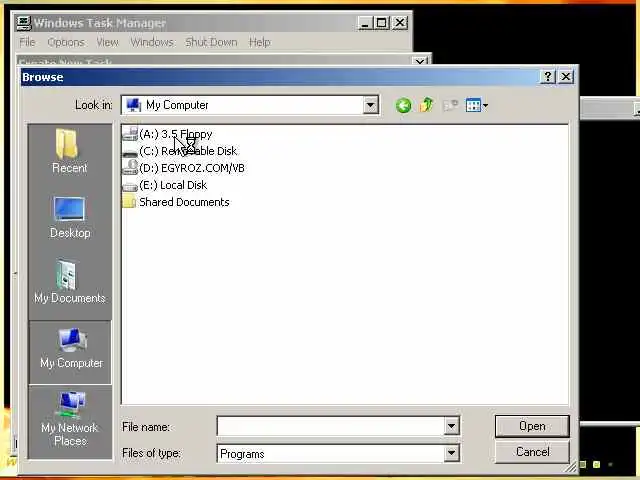Go back using the green Back arrow icon

pyautogui.click(x=403, y=105)
